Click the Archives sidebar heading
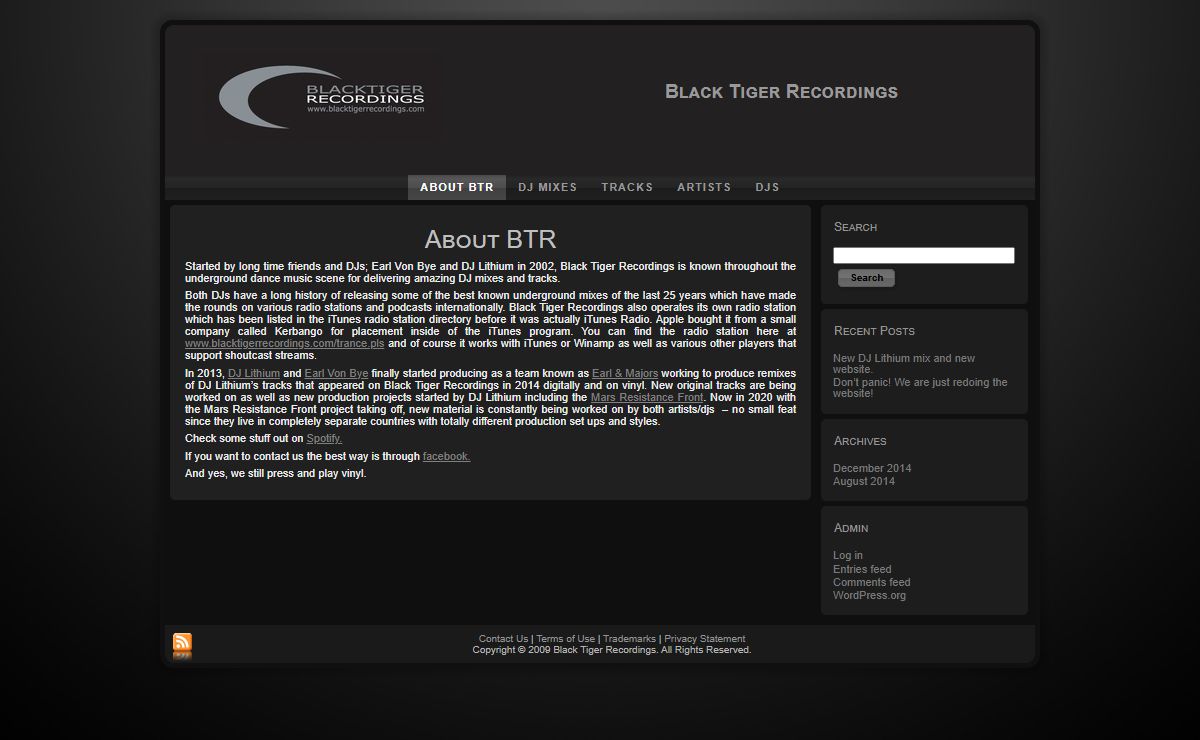This screenshot has height=740, width=1200. click(x=860, y=441)
